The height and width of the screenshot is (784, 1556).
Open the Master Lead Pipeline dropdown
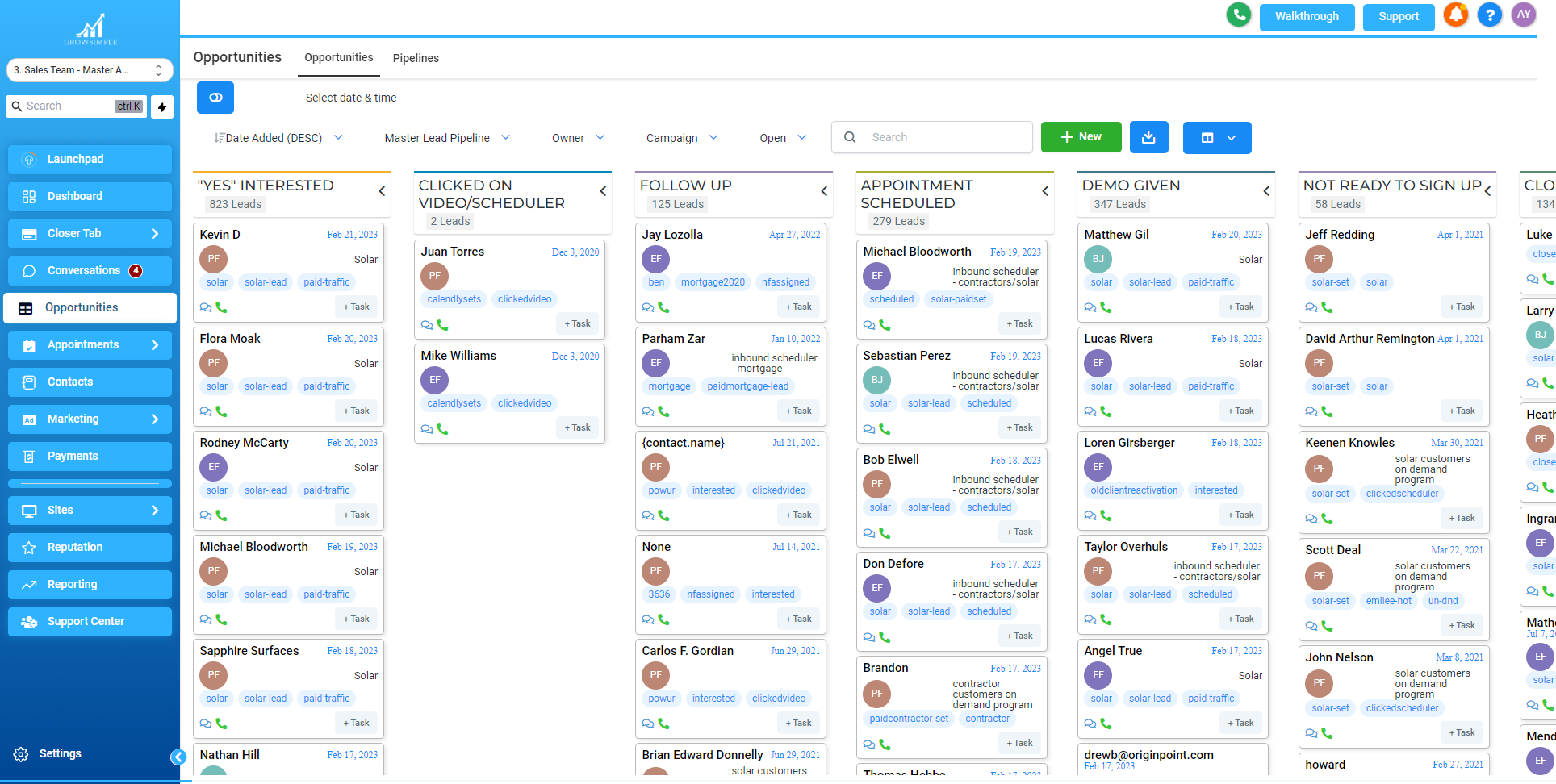point(447,138)
